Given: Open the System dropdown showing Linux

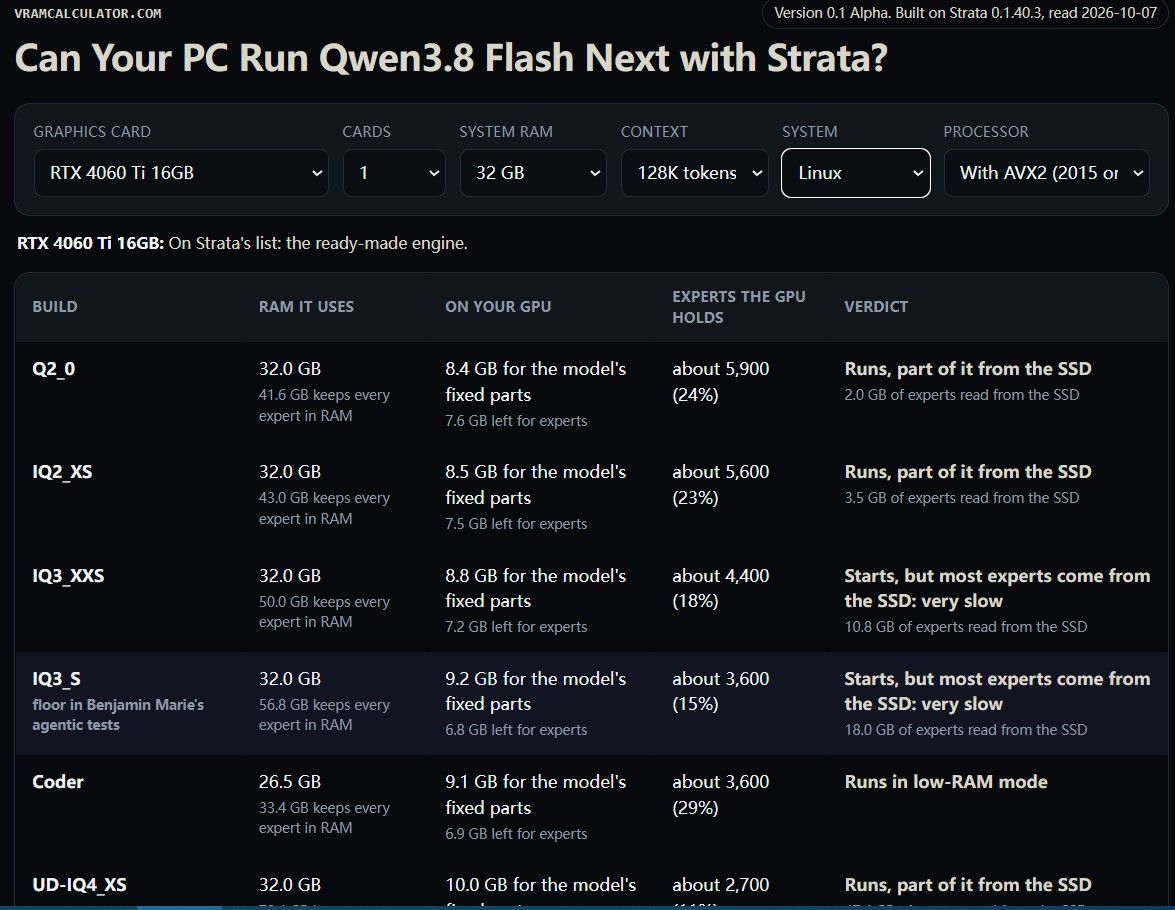Looking at the screenshot, I should pyautogui.click(x=856, y=173).
